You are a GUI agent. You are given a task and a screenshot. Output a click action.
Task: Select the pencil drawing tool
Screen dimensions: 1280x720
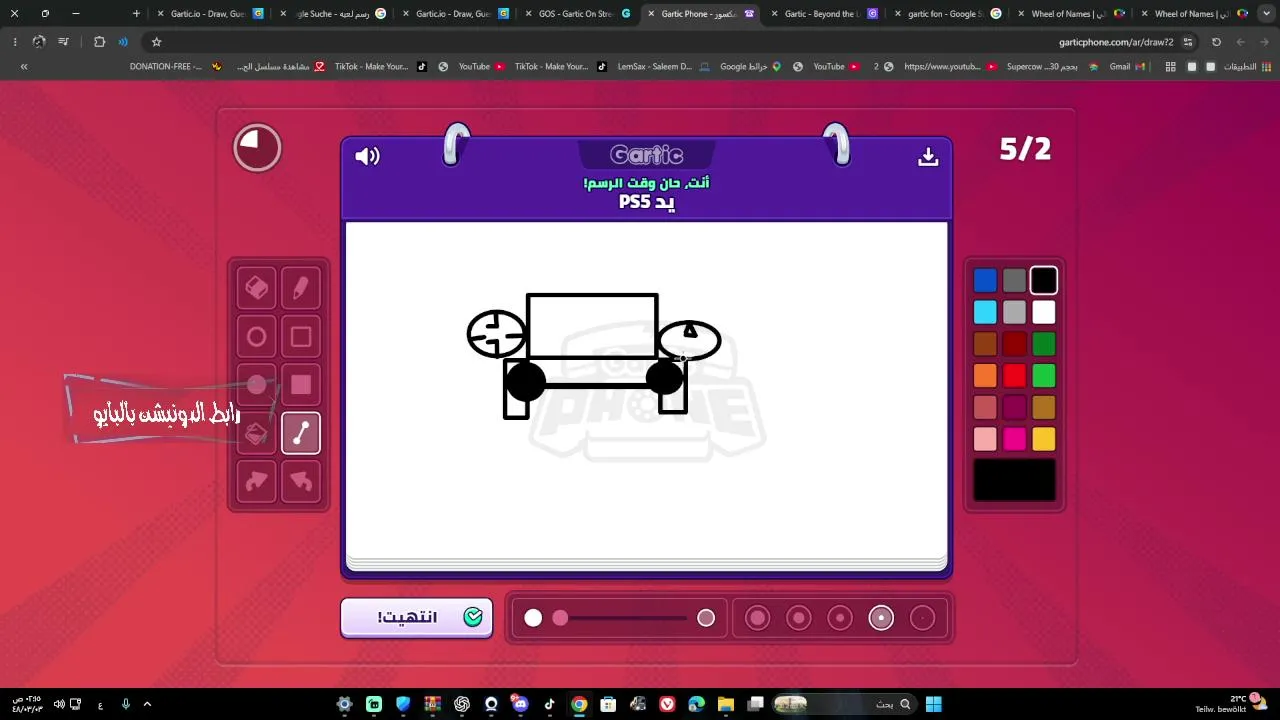pos(301,288)
